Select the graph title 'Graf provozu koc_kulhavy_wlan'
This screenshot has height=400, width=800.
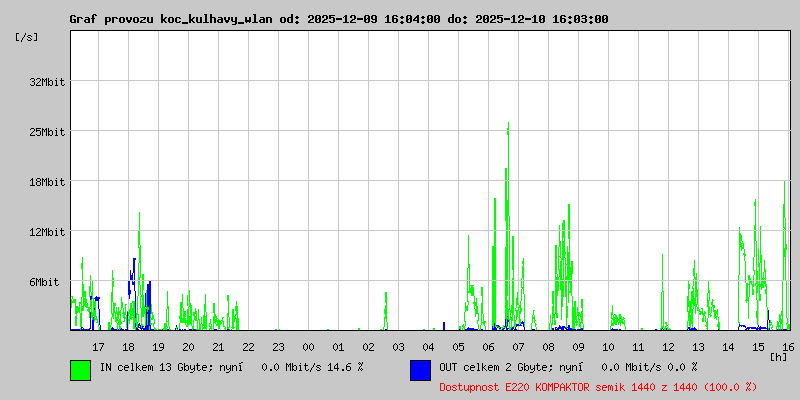click(172, 19)
